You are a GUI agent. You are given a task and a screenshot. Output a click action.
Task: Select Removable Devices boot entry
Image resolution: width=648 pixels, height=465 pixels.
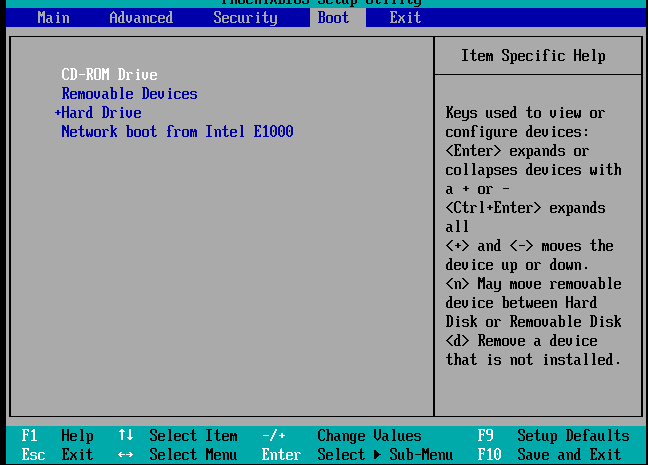[129, 94]
